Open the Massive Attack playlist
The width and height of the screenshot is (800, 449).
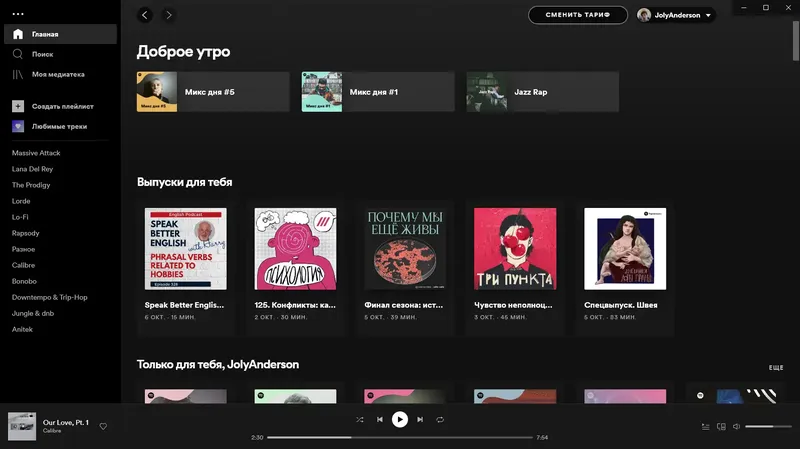click(36, 153)
